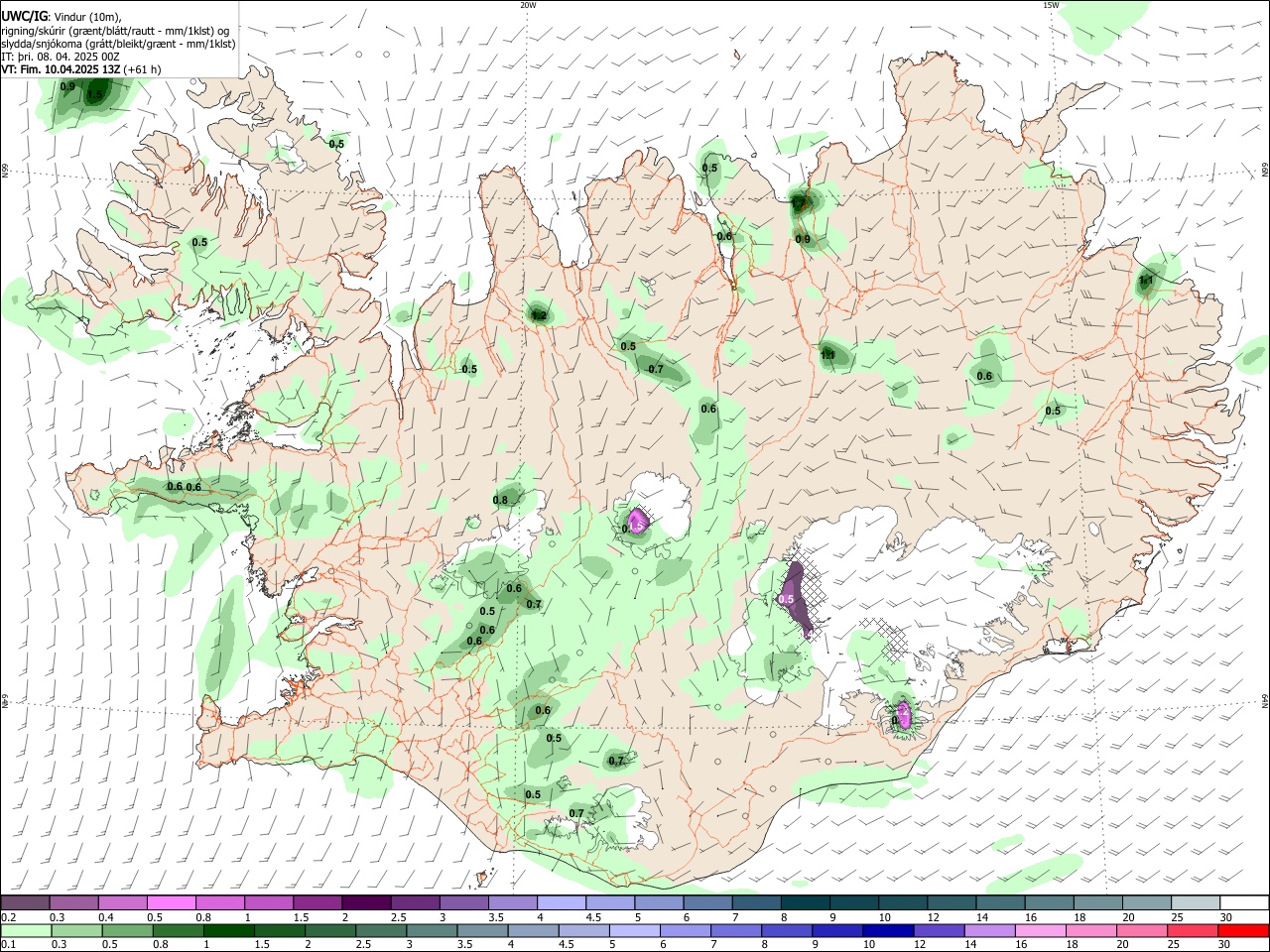Click the white 30 swatch in upper legend
1270x952 pixels.
(1245, 903)
